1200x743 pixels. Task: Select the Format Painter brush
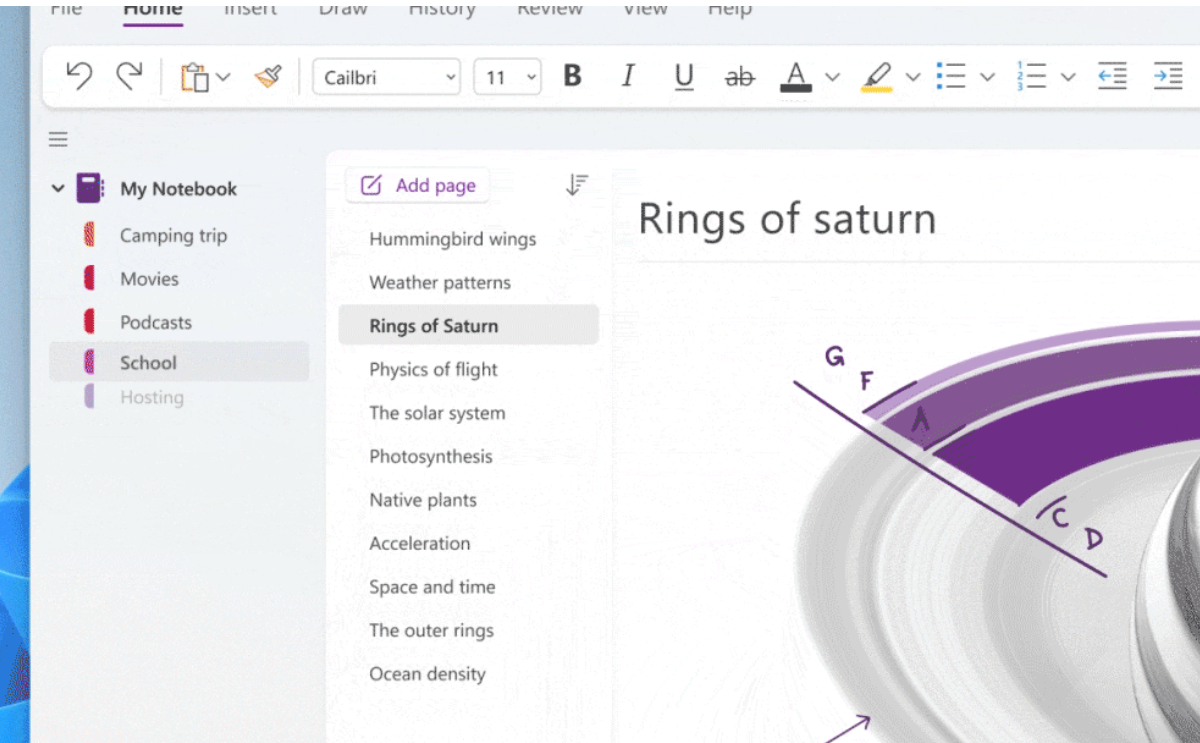(268, 76)
